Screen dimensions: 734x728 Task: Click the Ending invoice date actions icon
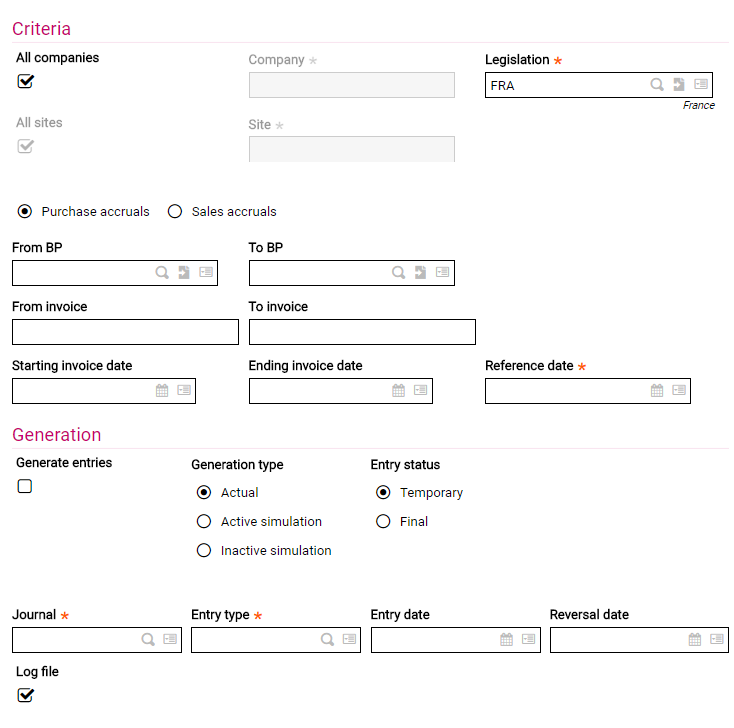coord(421,391)
